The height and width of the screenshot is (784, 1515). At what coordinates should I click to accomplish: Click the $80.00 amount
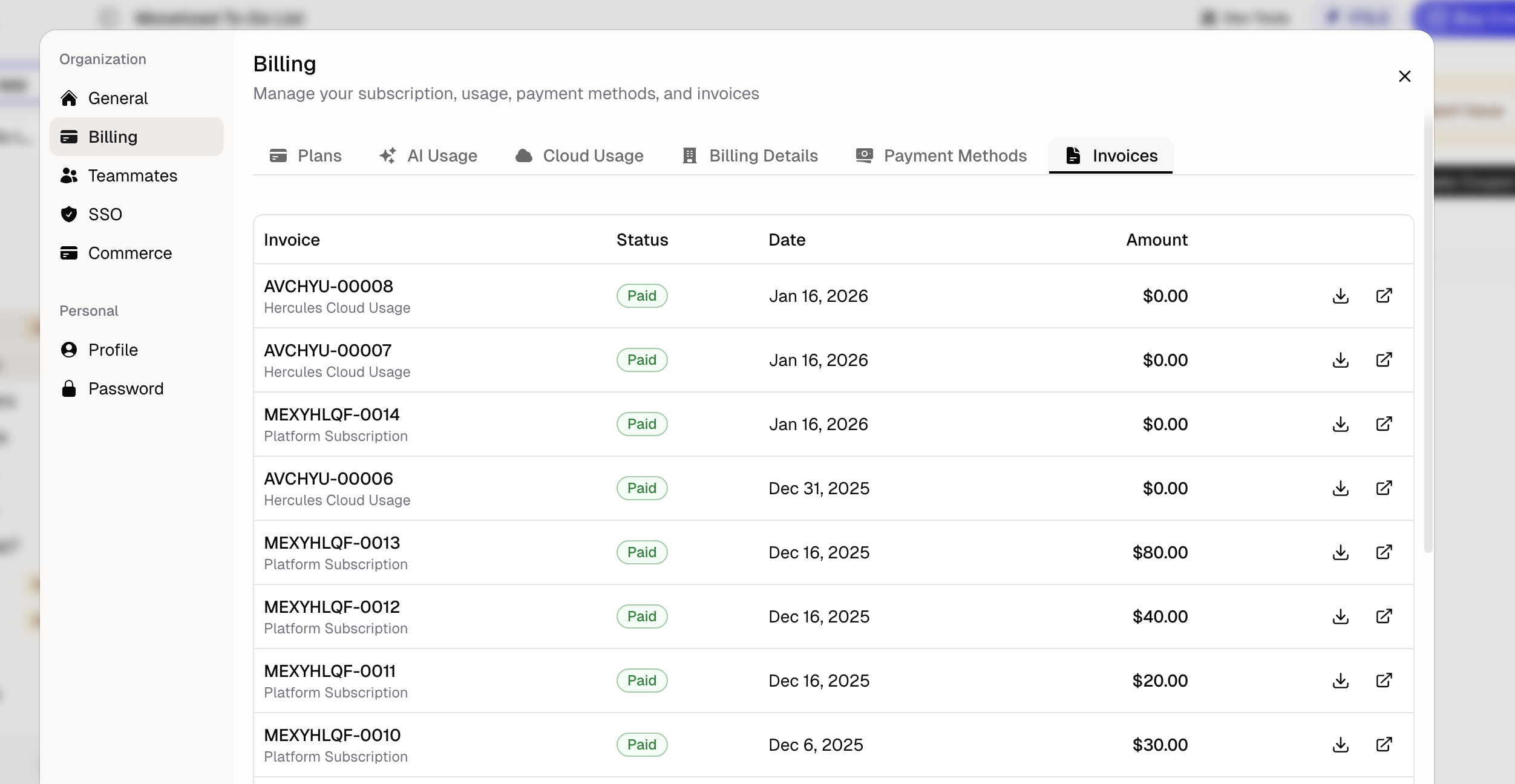coord(1160,552)
